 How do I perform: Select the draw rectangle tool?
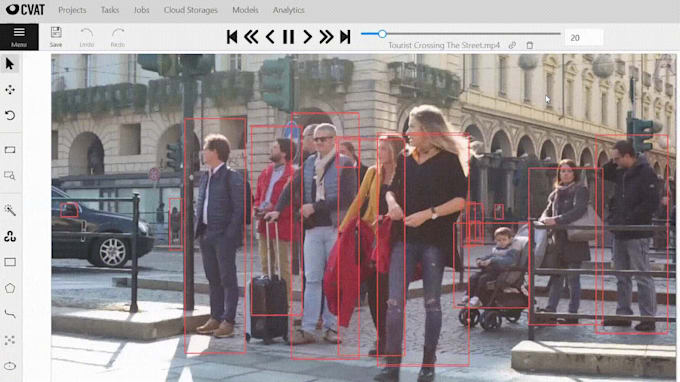coord(10,262)
